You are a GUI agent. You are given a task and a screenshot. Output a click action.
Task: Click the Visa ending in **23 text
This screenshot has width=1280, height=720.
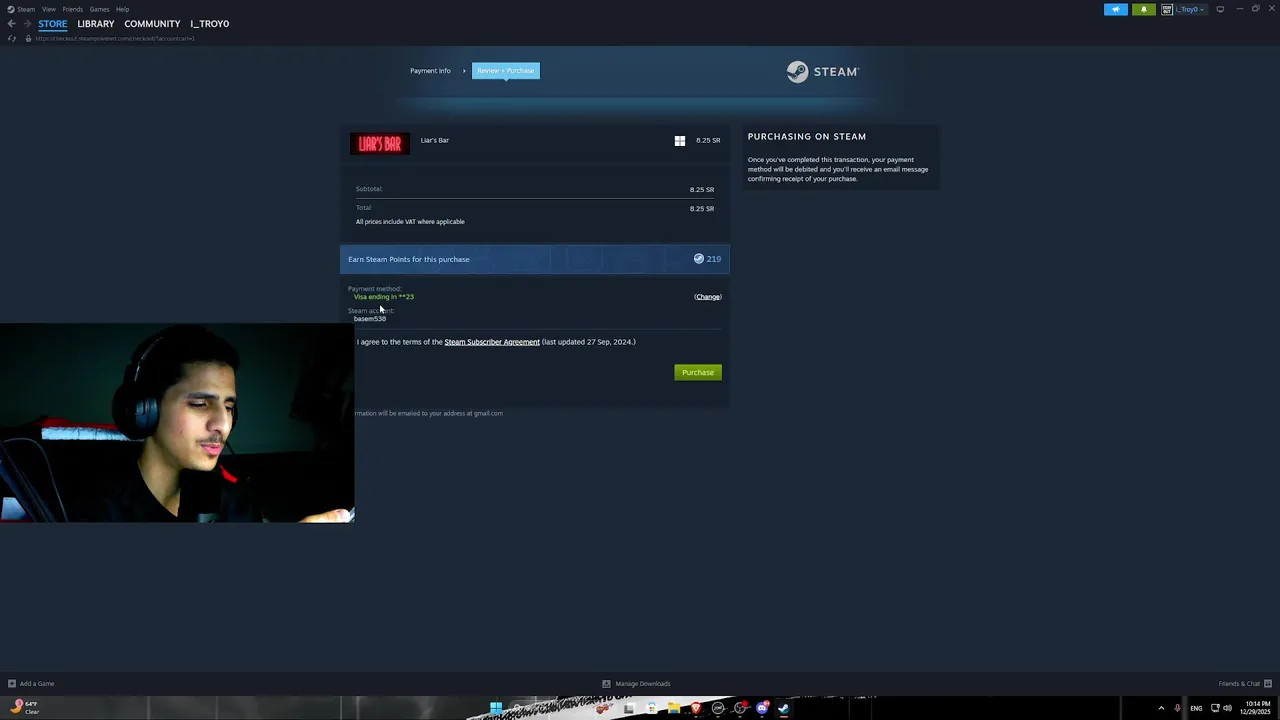[x=384, y=297]
